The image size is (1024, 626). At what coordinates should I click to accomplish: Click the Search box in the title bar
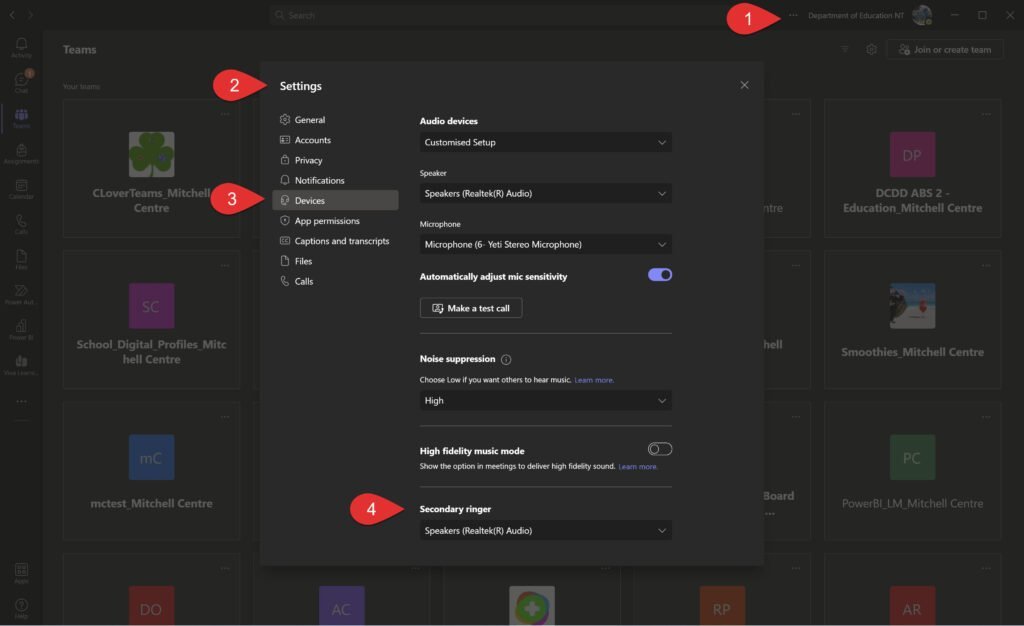(496, 14)
